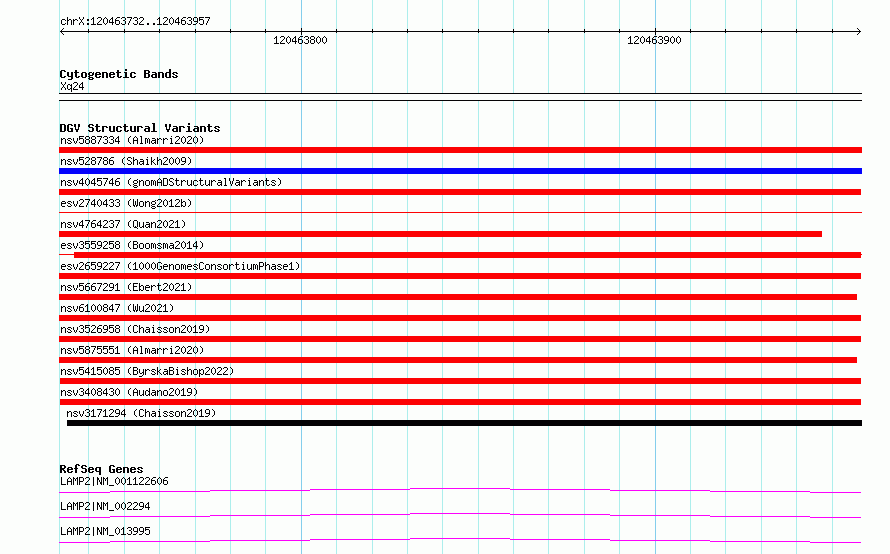Select the black bar for nsv3171294
The height and width of the screenshot is (554, 890).
464,423
